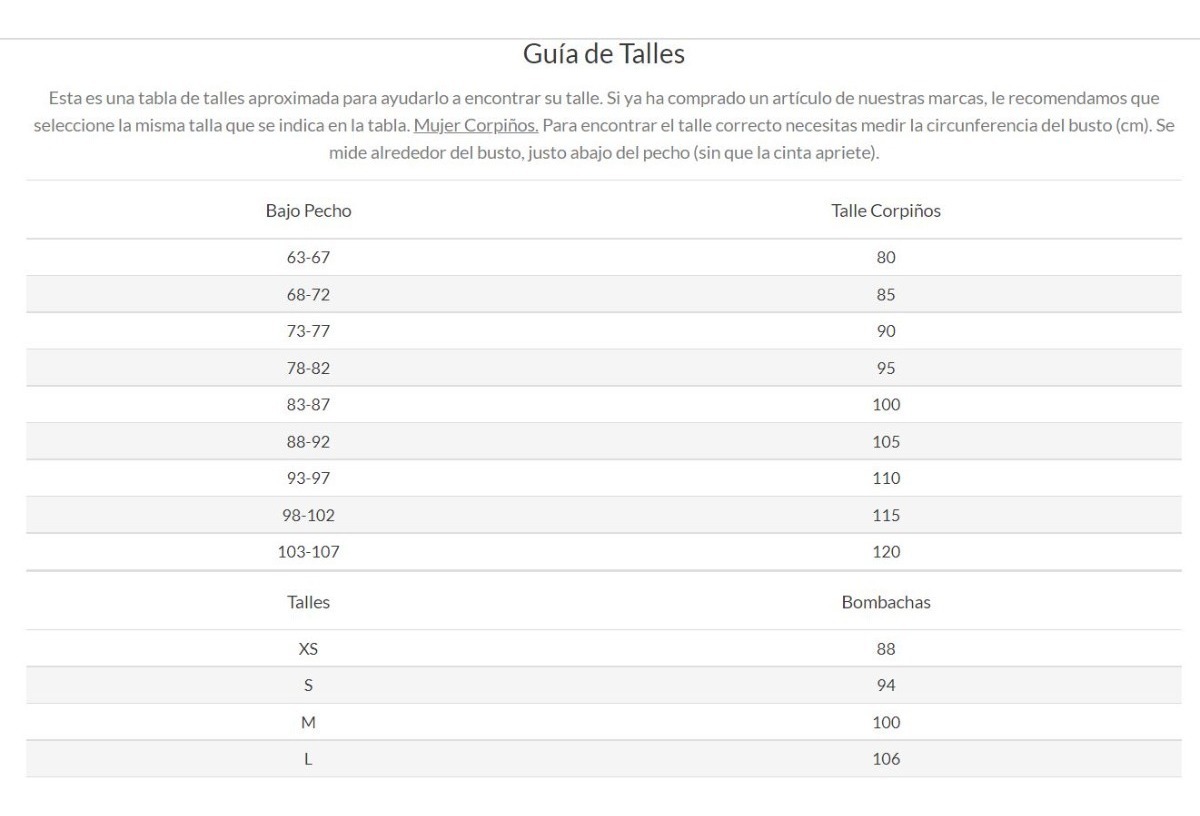Click the Talles column header
This screenshot has width=1200, height=816.
coord(308,602)
